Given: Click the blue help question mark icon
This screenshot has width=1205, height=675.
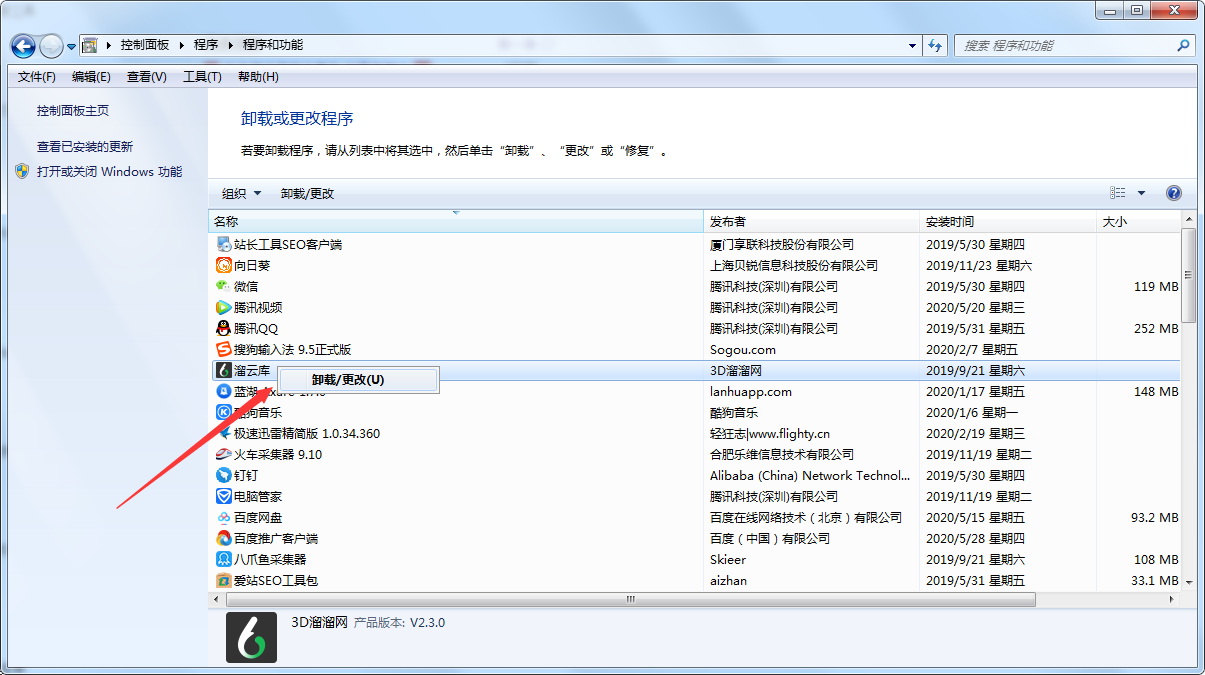Looking at the screenshot, I should (x=1174, y=193).
